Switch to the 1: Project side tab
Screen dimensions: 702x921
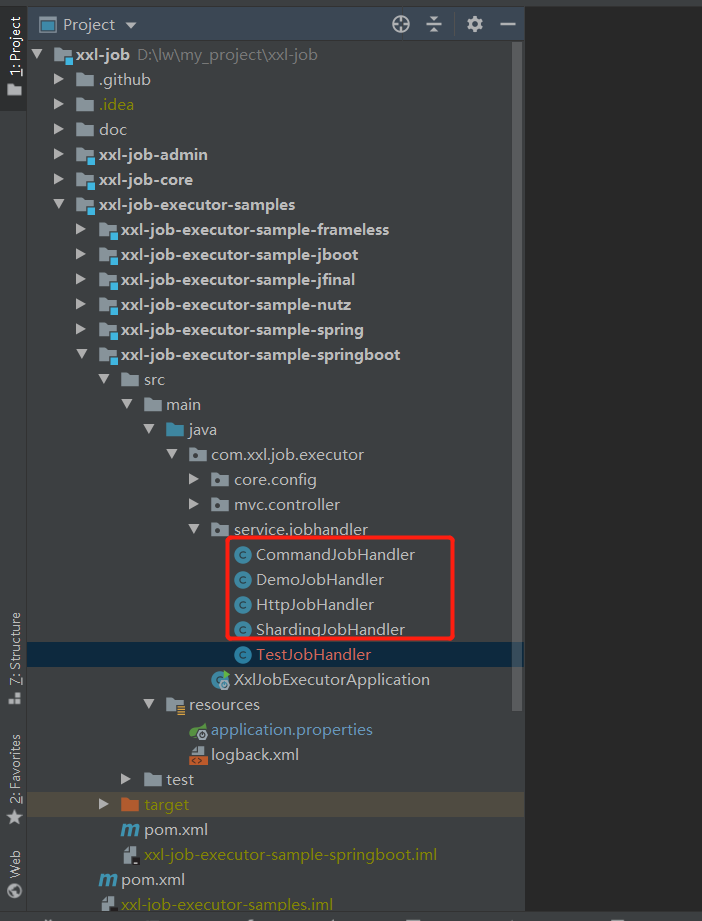point(14,56)
